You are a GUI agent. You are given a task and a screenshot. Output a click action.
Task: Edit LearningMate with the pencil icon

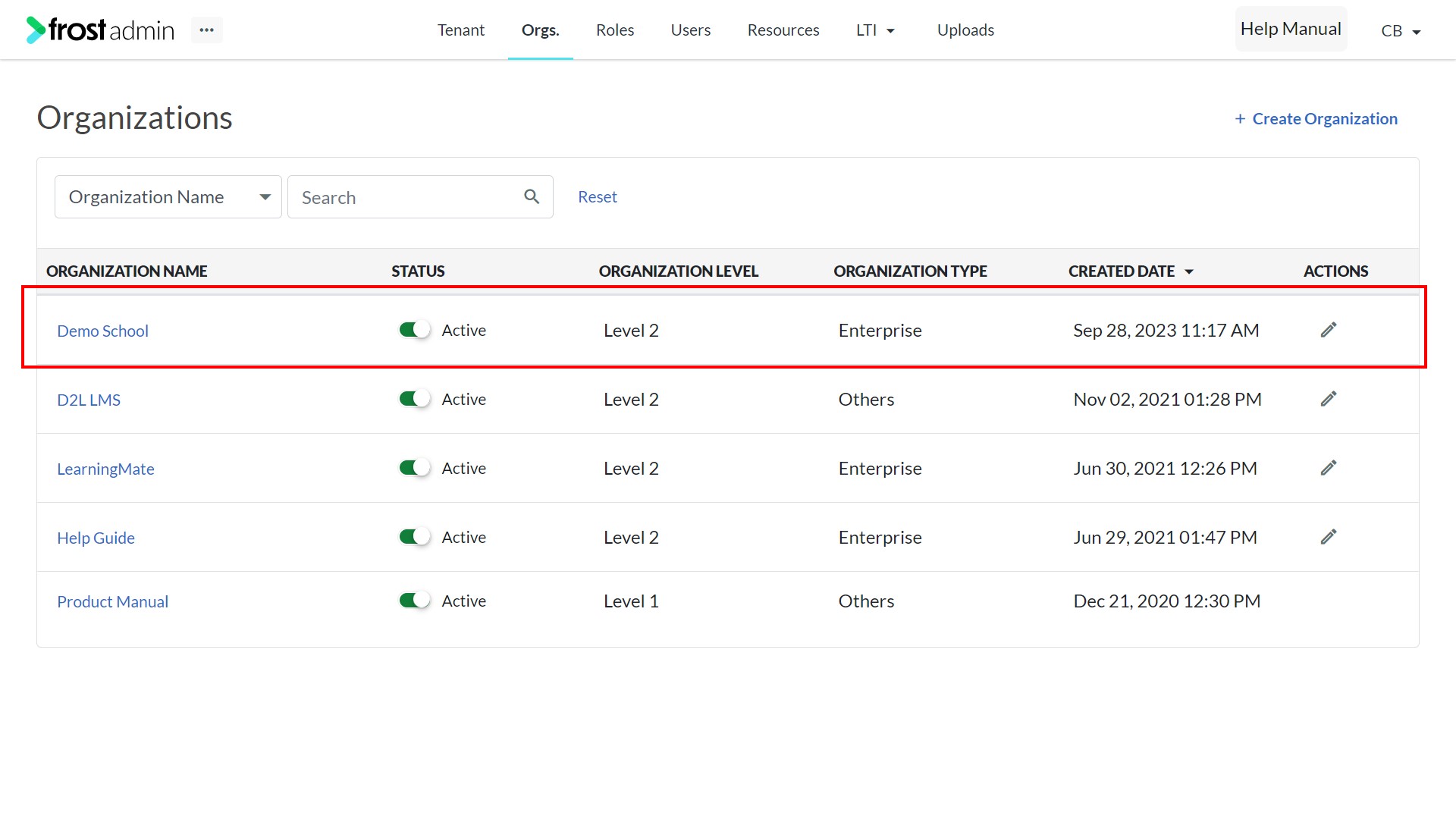1328,468
